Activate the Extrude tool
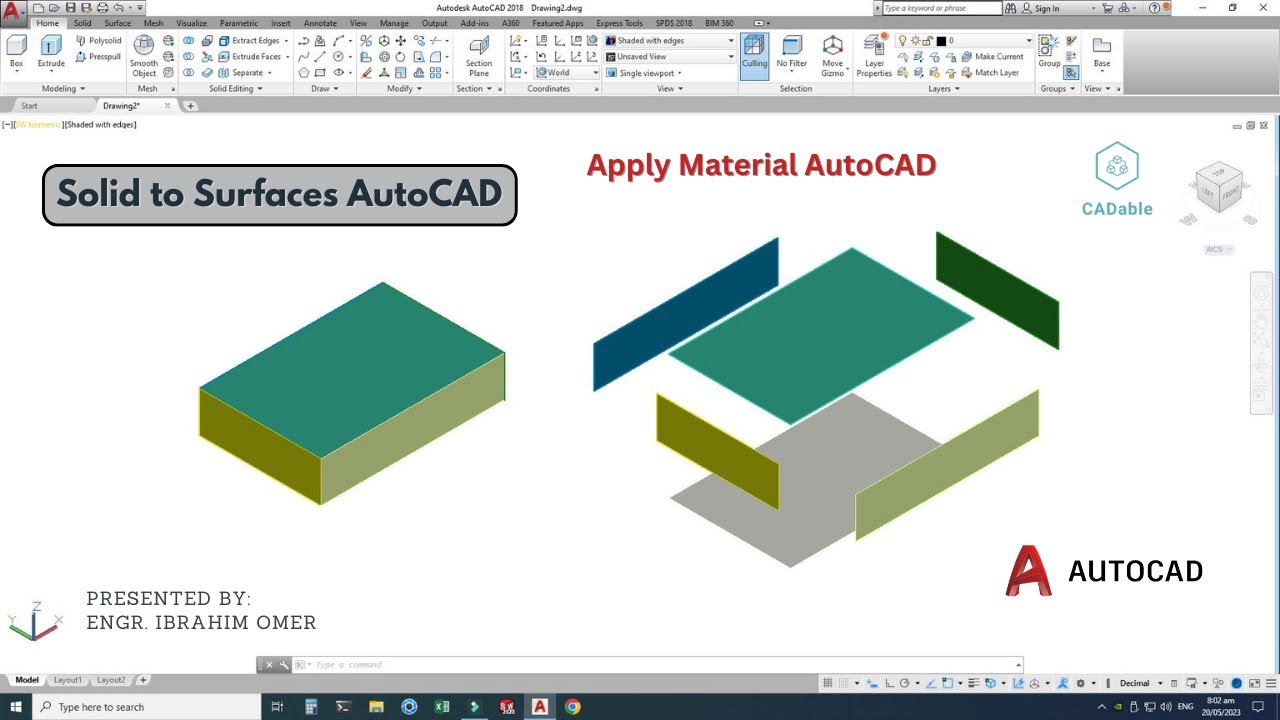 click(x=51, y=52)
